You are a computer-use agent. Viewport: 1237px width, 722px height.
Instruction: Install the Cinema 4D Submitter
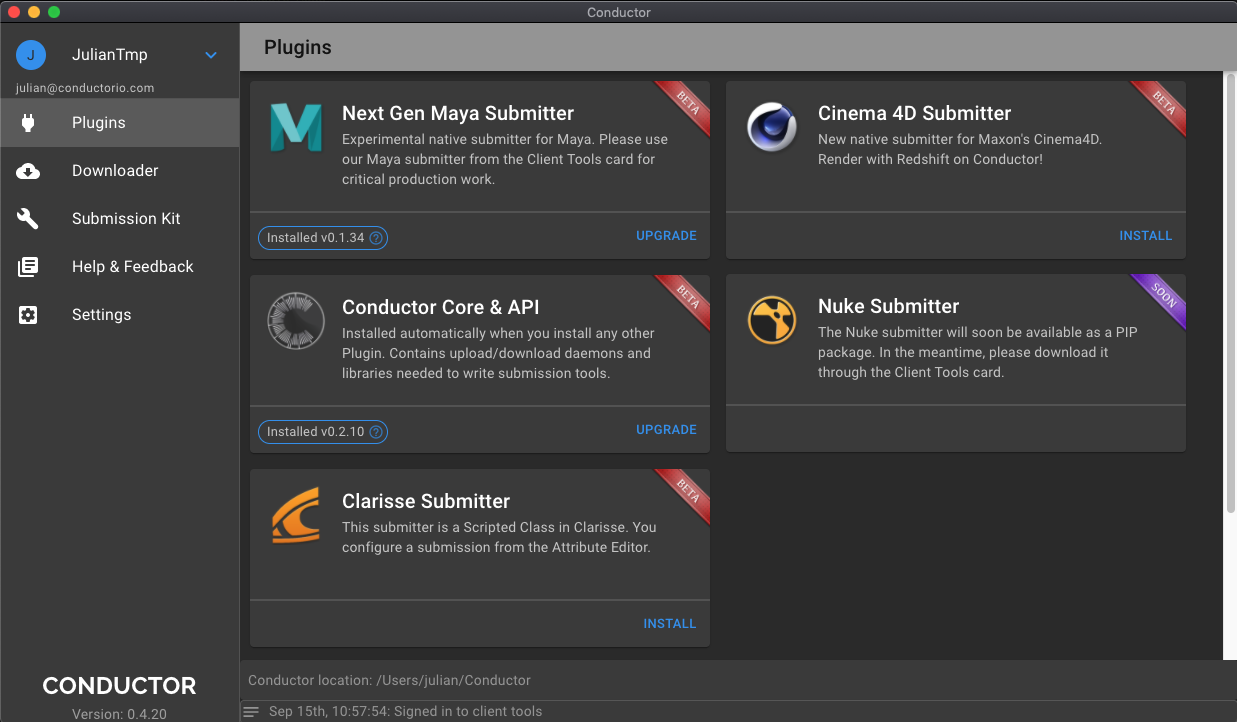click(x=1146, y=236)
